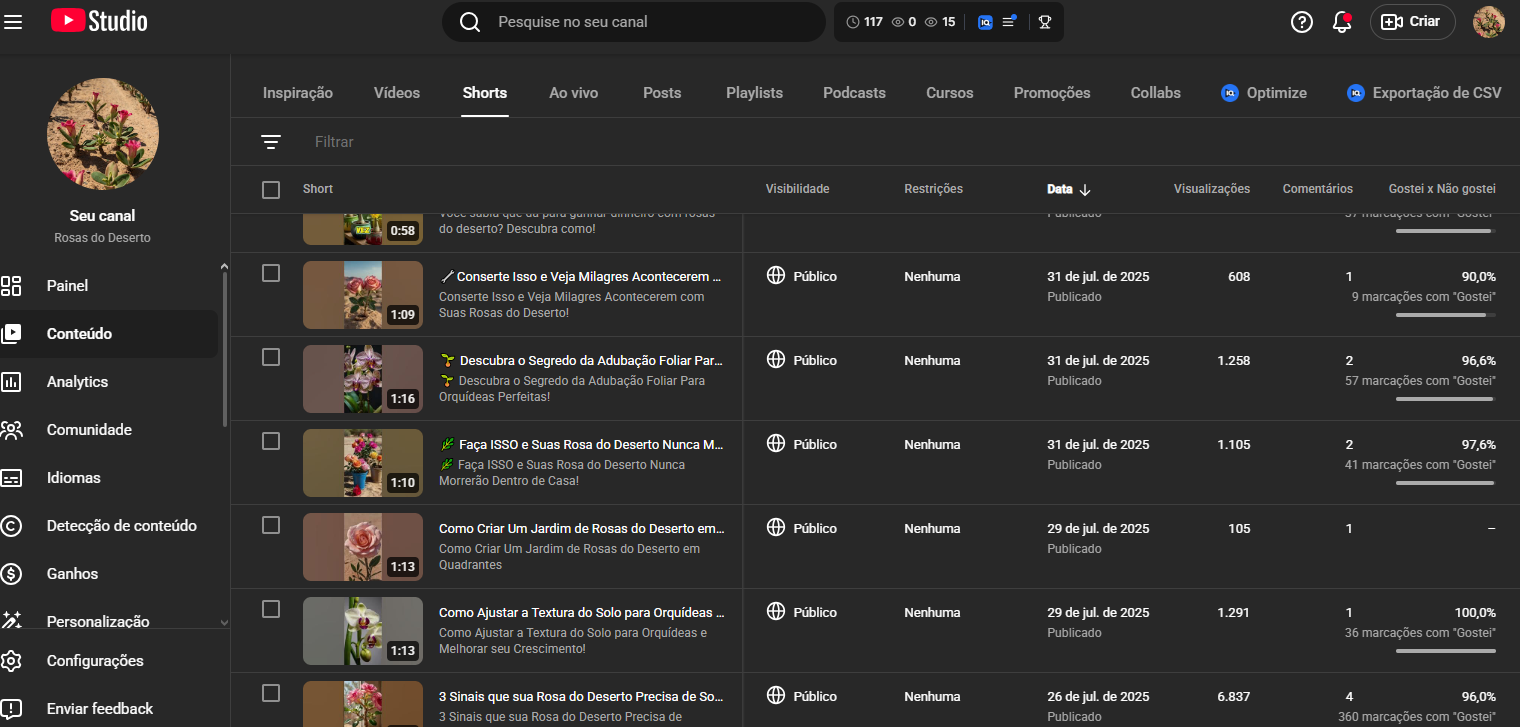The image size is (1520, 727).
Task: Open 'Descubra o Segredo da Adubação Foliar' title
Action: point(590,360)
